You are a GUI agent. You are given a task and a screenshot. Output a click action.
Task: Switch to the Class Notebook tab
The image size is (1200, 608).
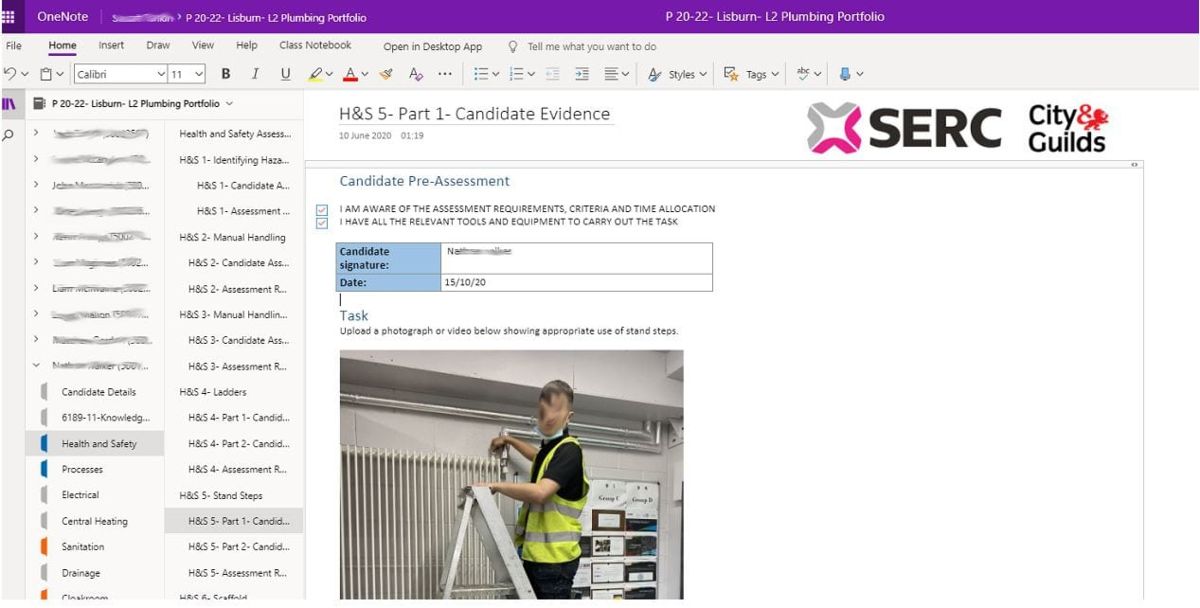[315, 46]
